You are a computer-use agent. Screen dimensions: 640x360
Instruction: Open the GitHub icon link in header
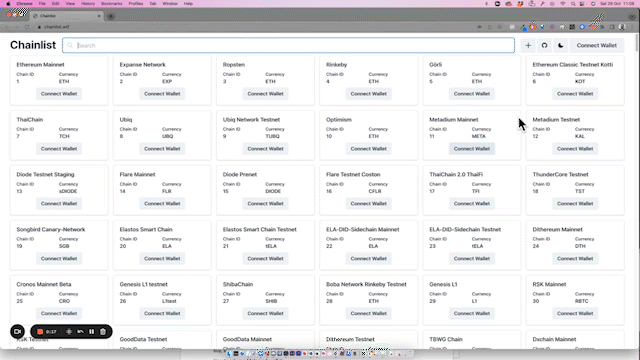(x=544, y=45)
